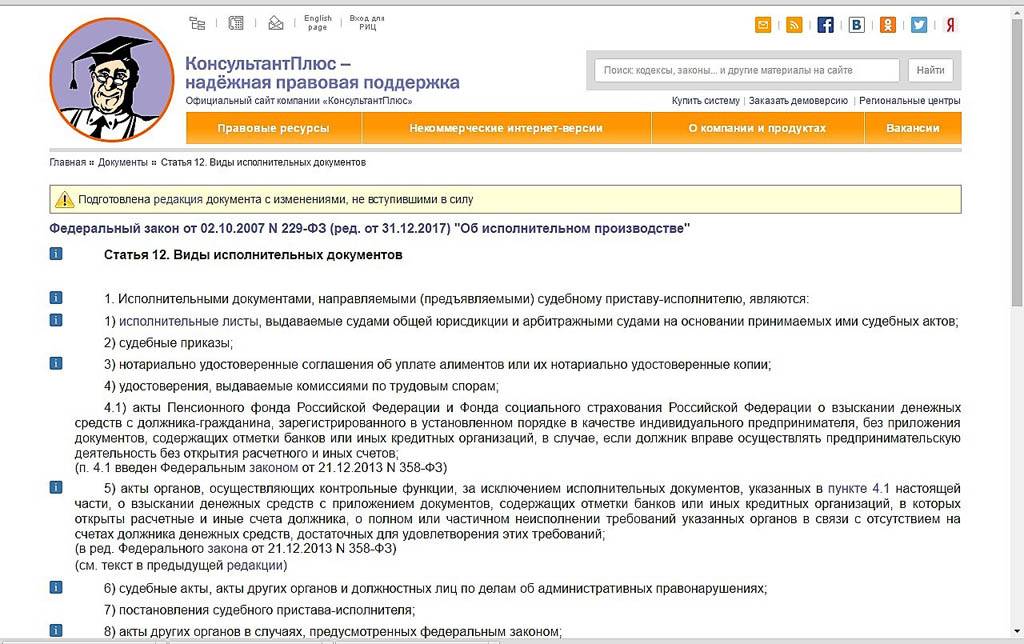Image resolution: width=1024 pixels, height=644 pixels.
Task: Follow the Купить систему link
Action: (706, 101)
